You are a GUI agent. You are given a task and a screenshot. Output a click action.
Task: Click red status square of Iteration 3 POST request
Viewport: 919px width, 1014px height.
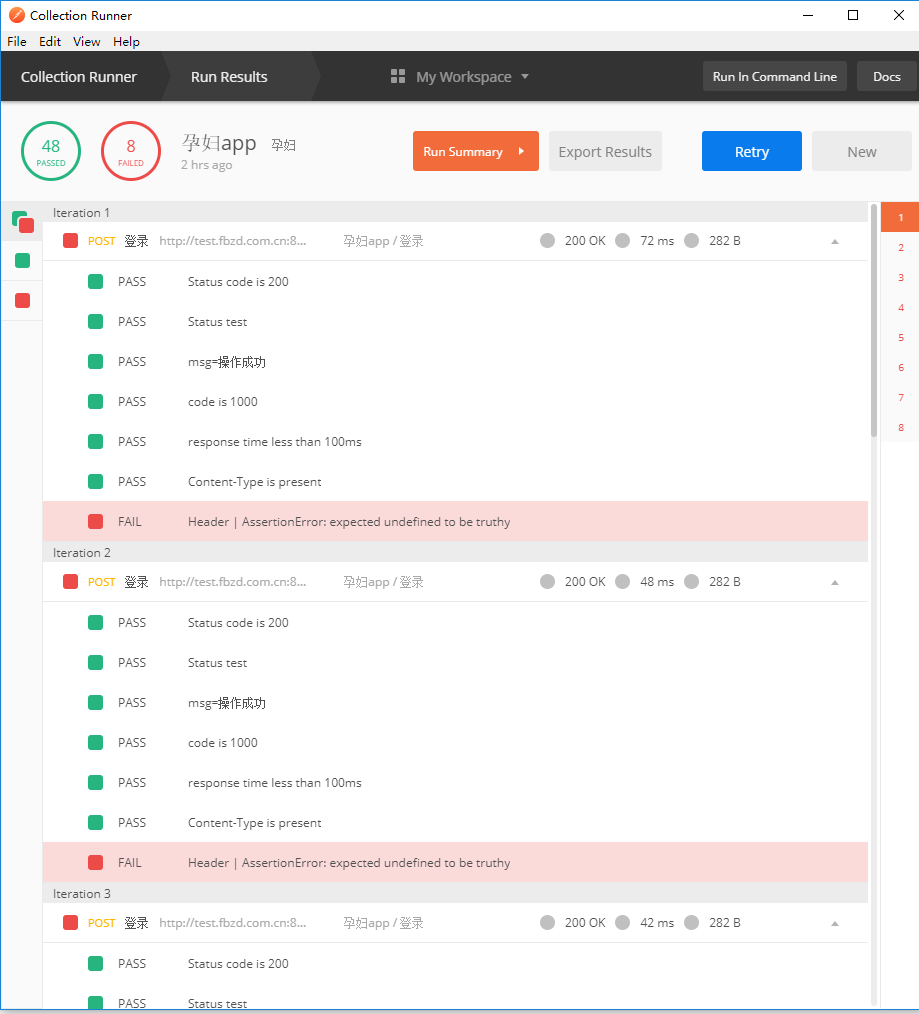(70, 922)
